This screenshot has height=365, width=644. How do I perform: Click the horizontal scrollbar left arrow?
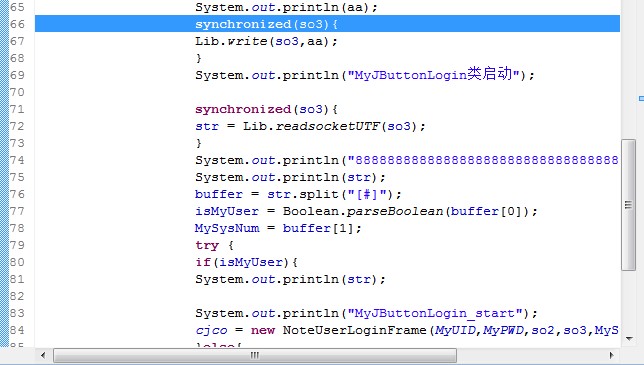(43, 355)
